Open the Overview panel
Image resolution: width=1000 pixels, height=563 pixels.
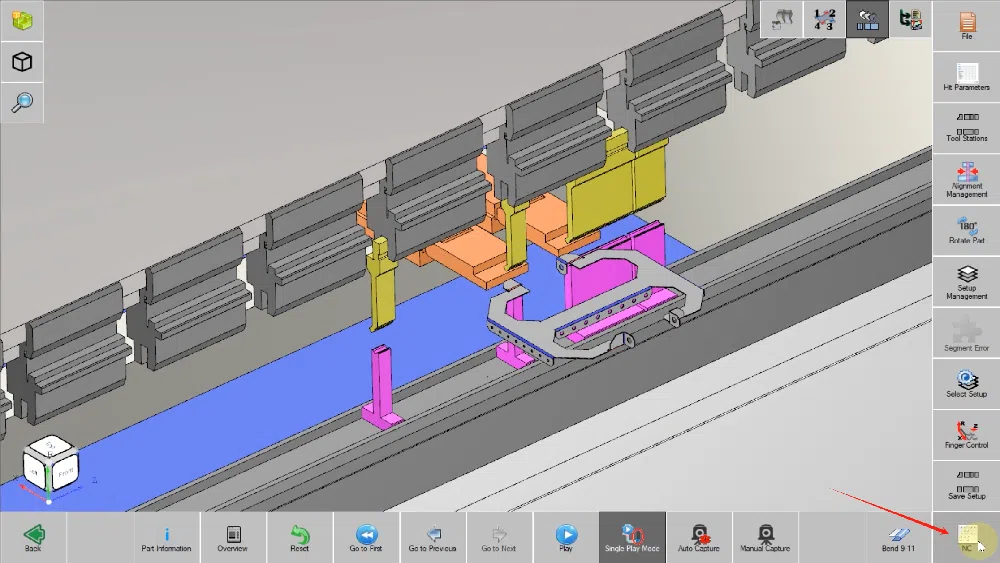click(233, 538)
